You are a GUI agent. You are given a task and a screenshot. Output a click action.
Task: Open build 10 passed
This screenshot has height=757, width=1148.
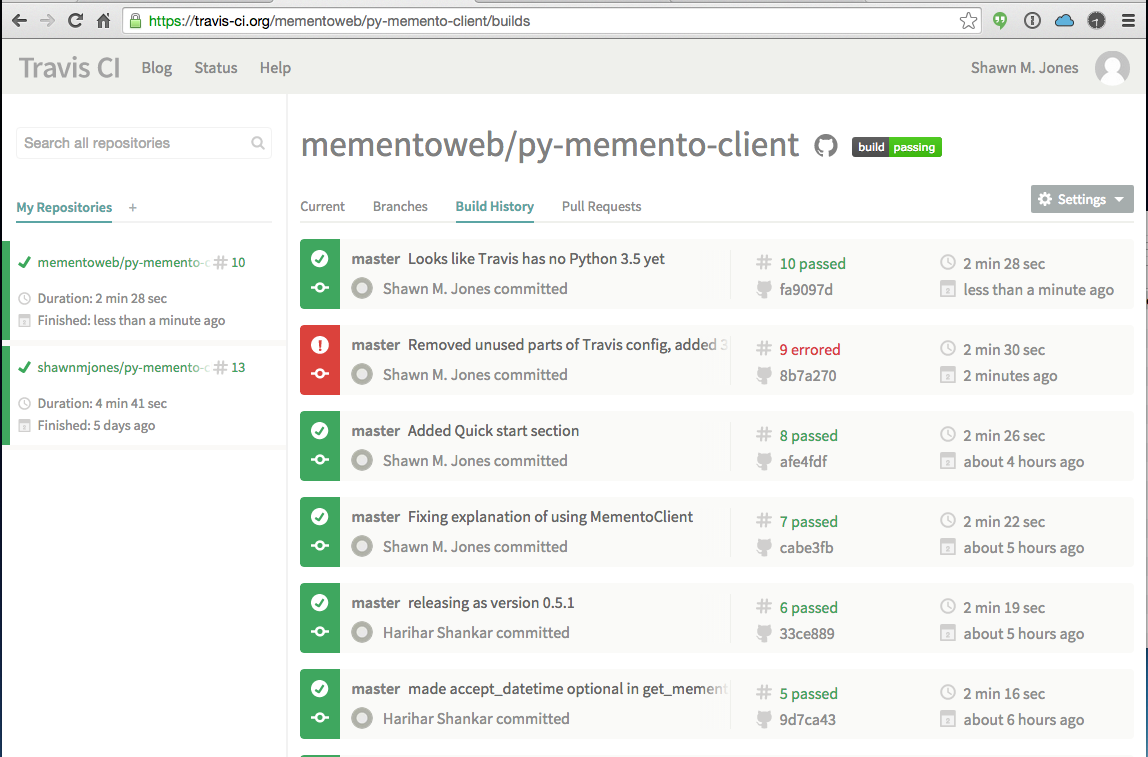tap(812, 264)
